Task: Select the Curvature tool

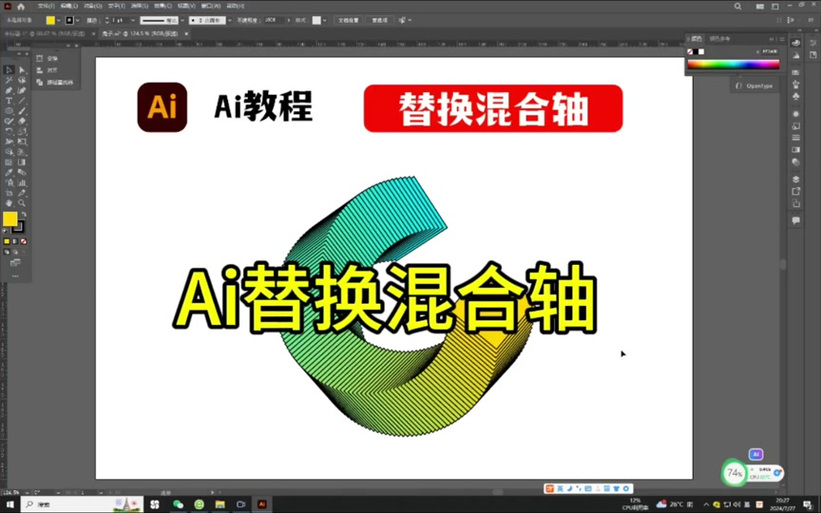Action: pyautogui.click(x=22, y=91)
